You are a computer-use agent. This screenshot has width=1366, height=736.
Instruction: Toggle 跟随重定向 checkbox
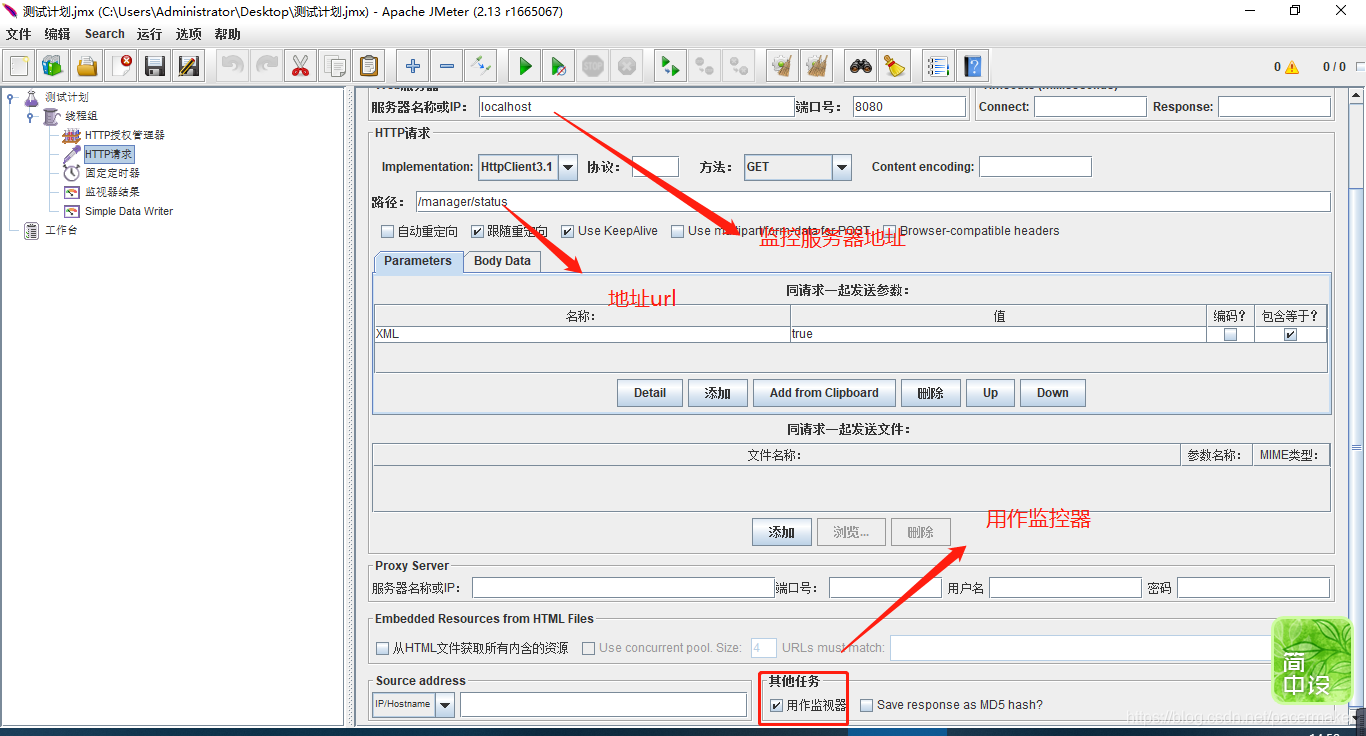click(x=477, y=231)
